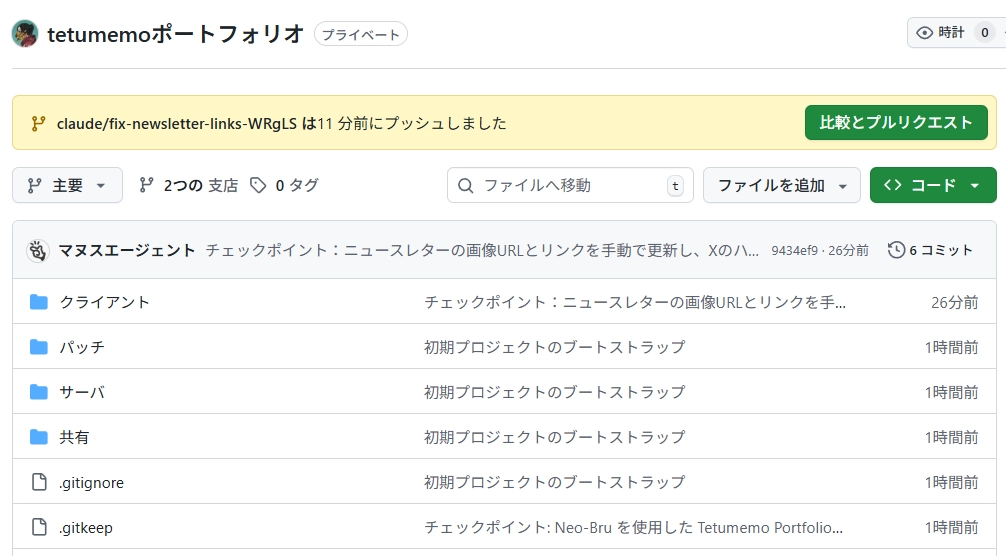Open the サーバ folder
Viewport: 1006px width, 556px height.
tap(82, 392)
